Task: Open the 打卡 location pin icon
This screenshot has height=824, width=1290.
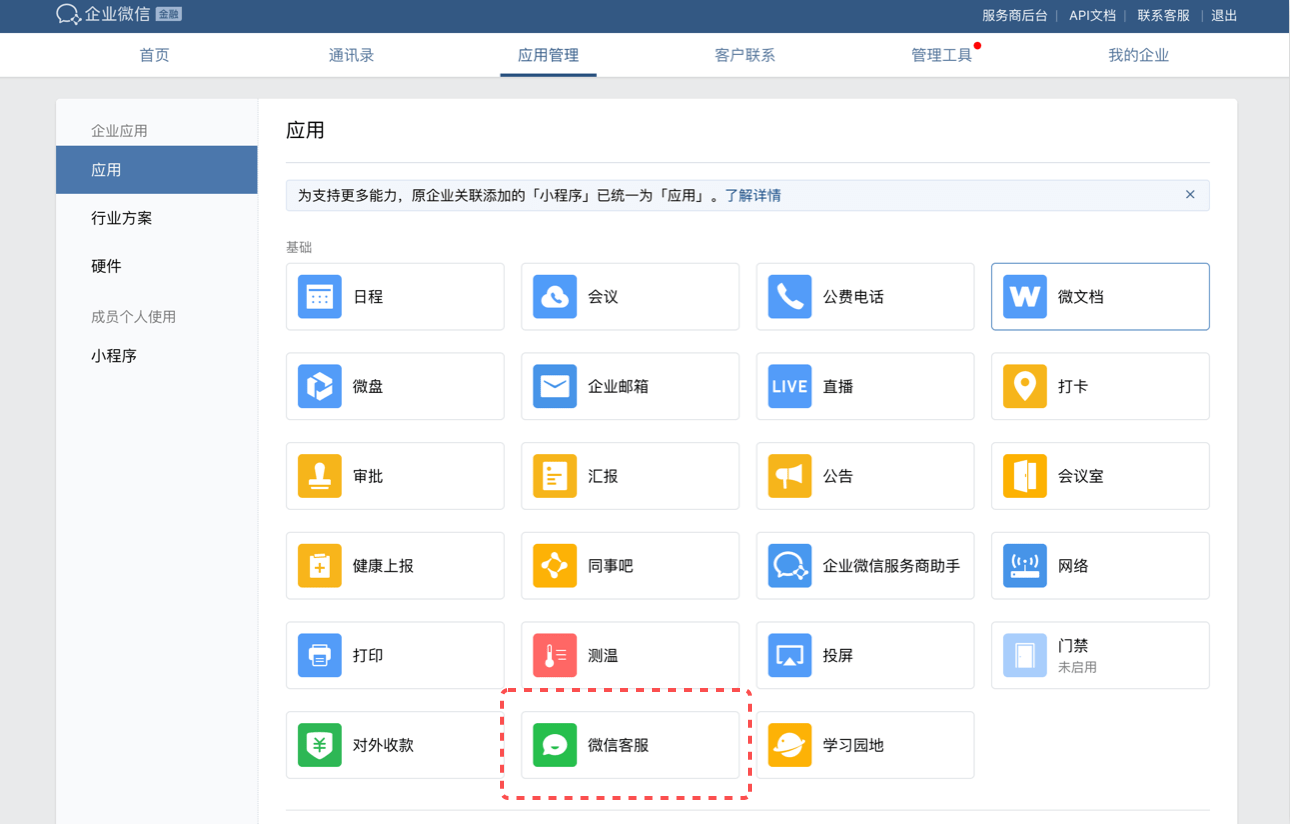Action: click(1024, 386)
